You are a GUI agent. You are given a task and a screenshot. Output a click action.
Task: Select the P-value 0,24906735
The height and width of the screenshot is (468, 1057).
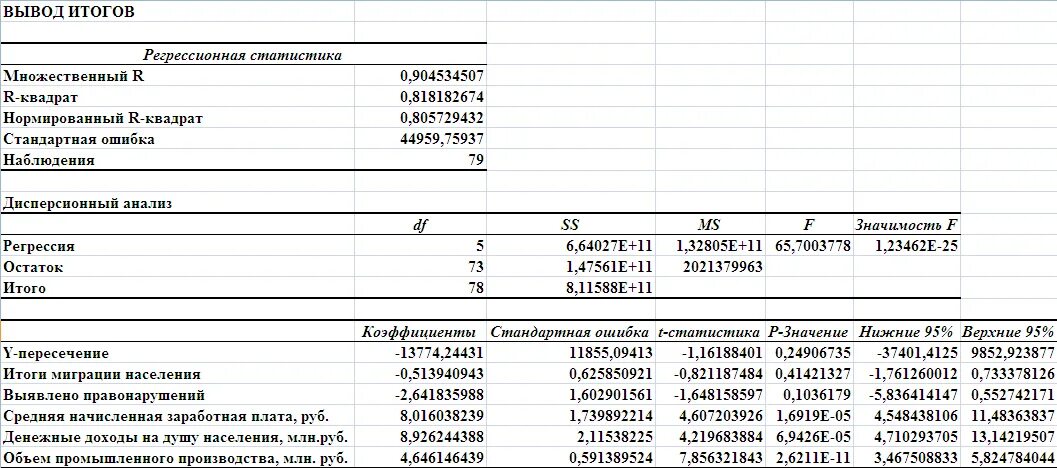tap(813, 353)
